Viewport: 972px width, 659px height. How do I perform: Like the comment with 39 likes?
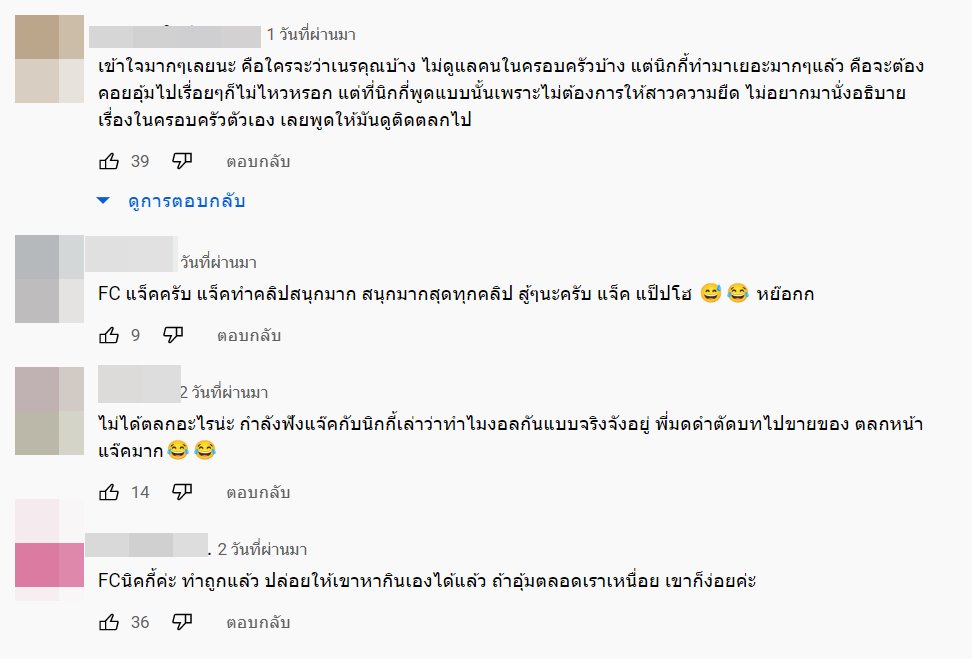click(109, 161)
